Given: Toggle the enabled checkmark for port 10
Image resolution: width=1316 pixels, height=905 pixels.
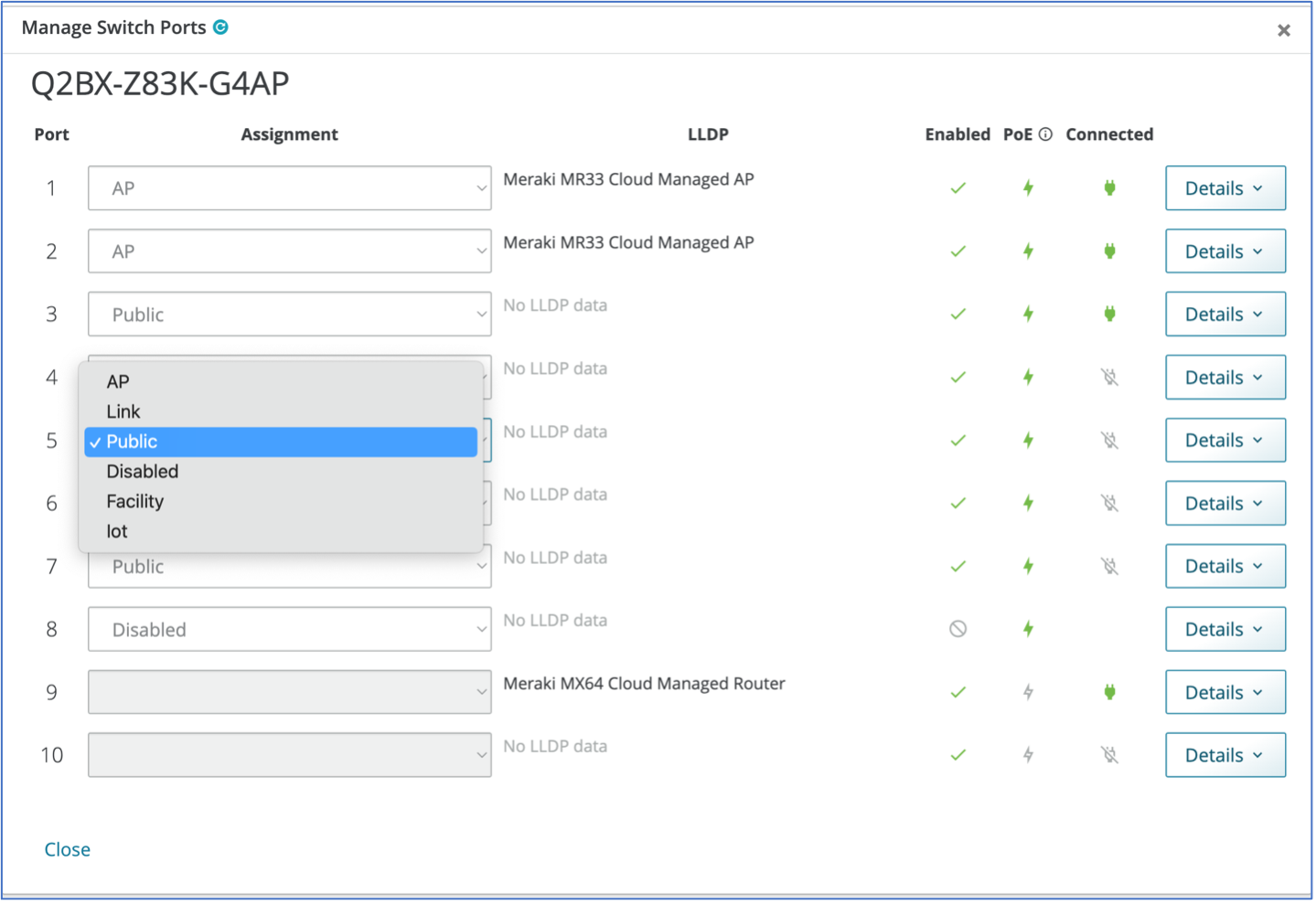Looking at the screenshot, I should [x=958, y=755].
